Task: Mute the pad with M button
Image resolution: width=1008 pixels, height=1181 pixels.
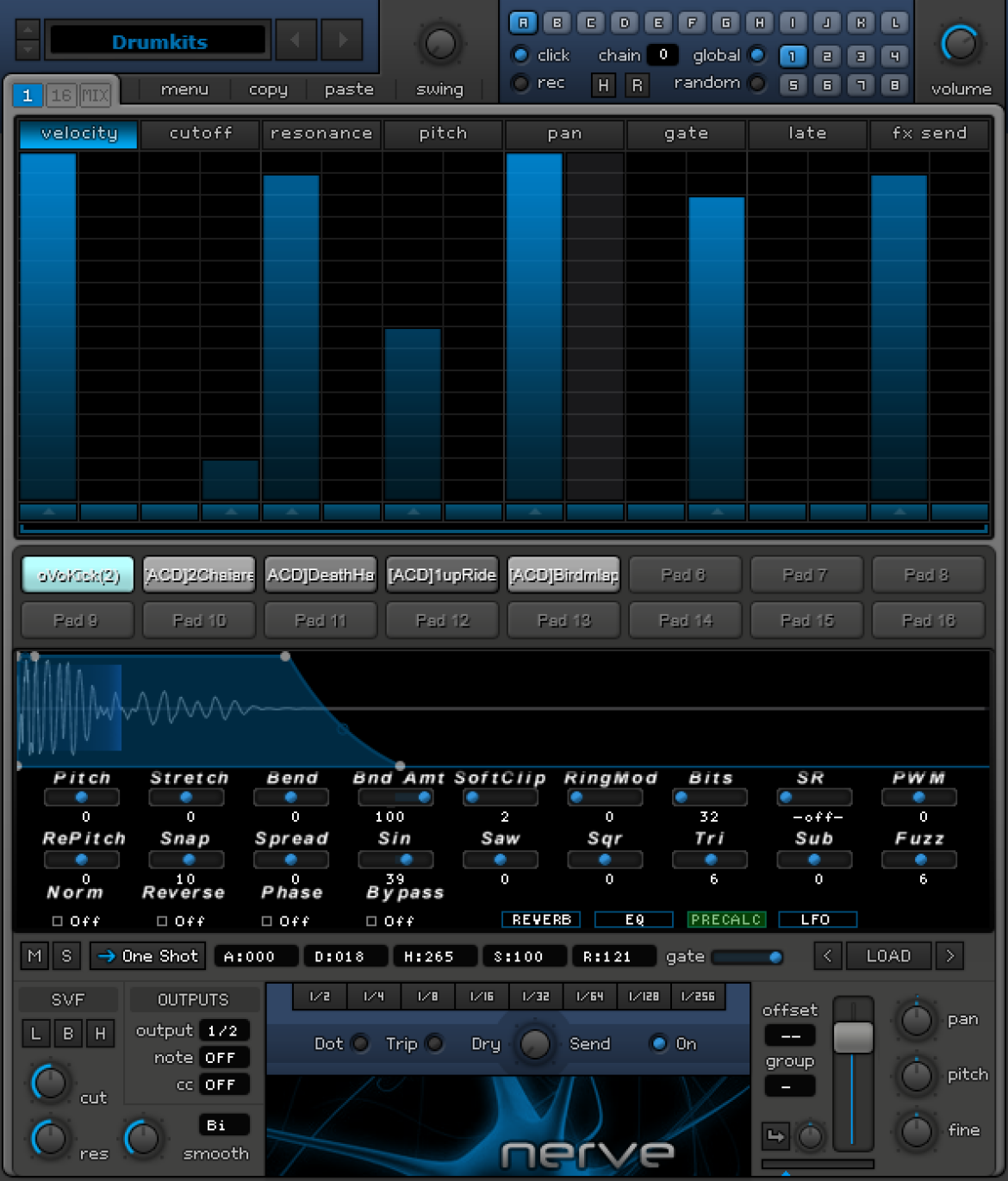Action: (x=34, y=955)
